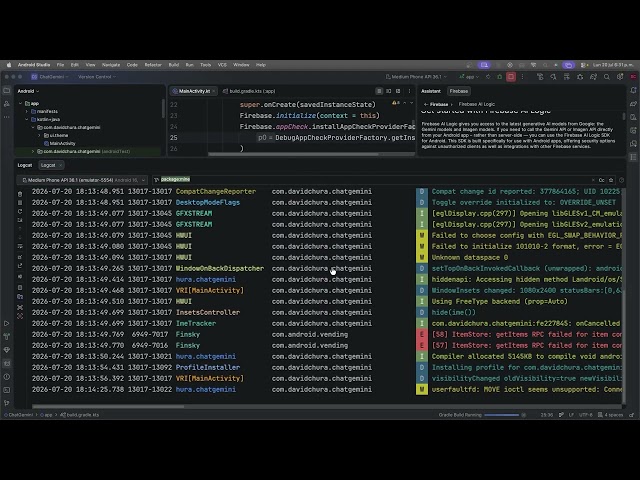Open the Build menu
The width and height of the screenshot is (640, 480).
(x=174, y=65)
